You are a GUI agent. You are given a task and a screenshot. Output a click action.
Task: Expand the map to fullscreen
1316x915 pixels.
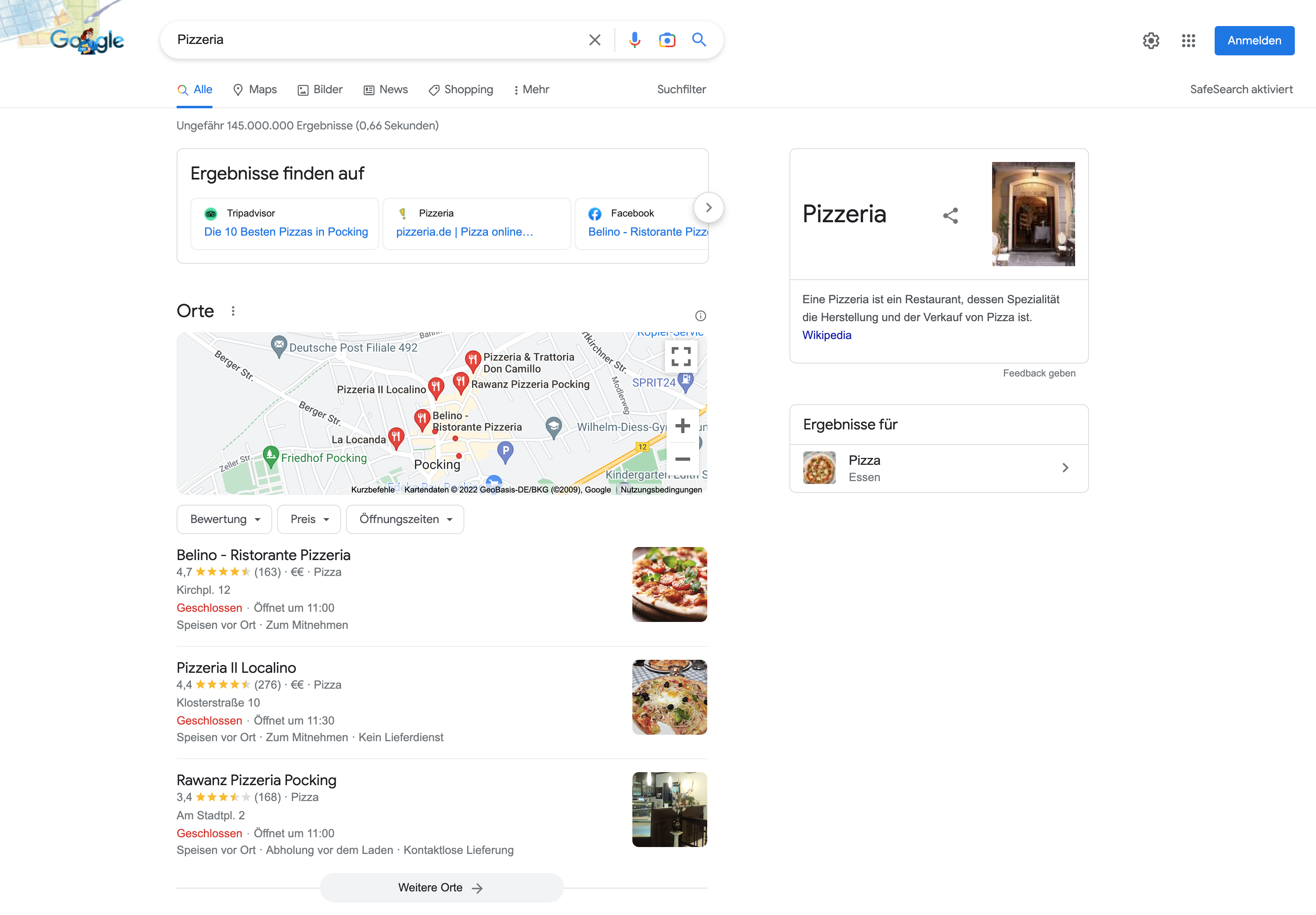[x=681, y=357]
